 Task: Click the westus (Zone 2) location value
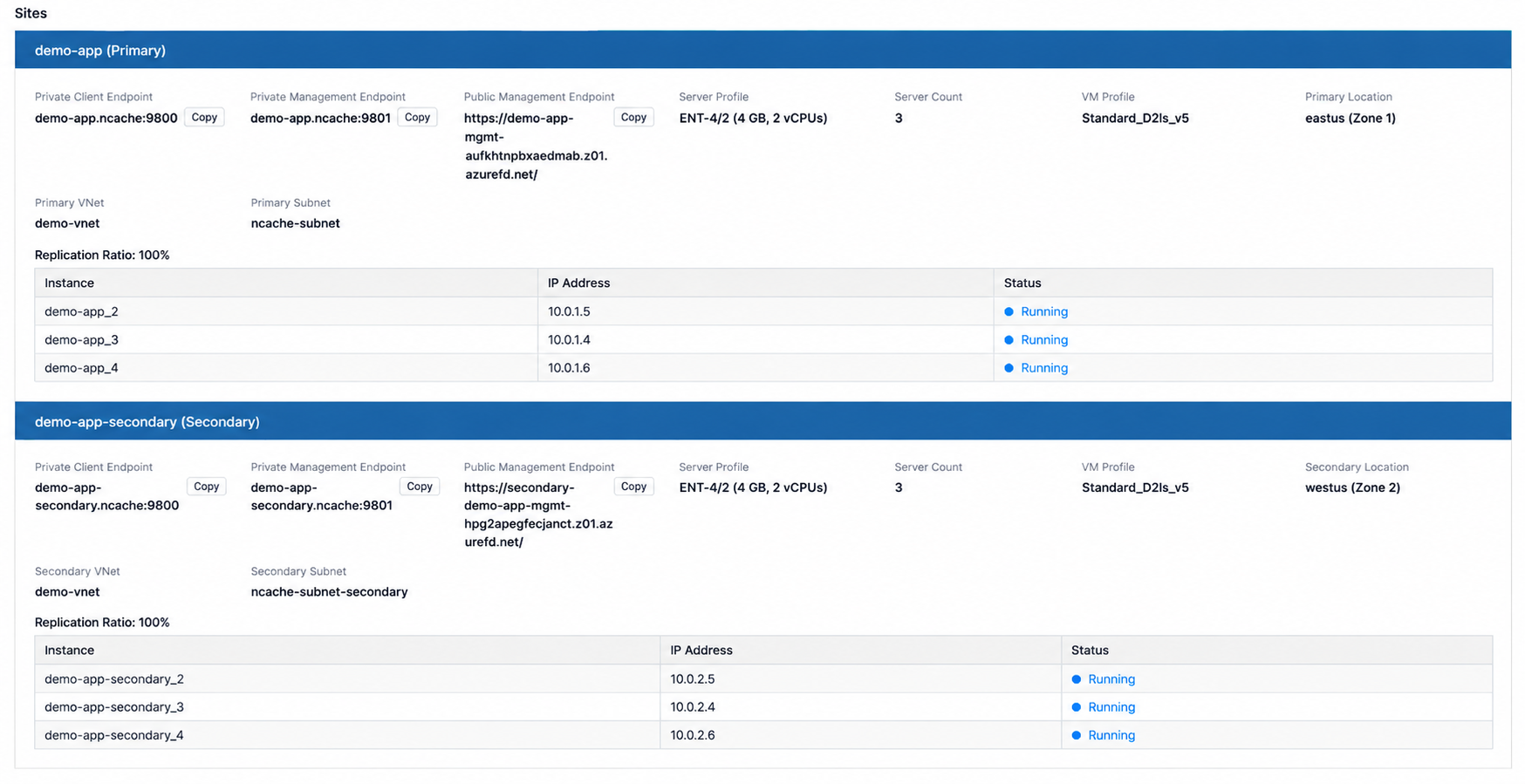1352,487
